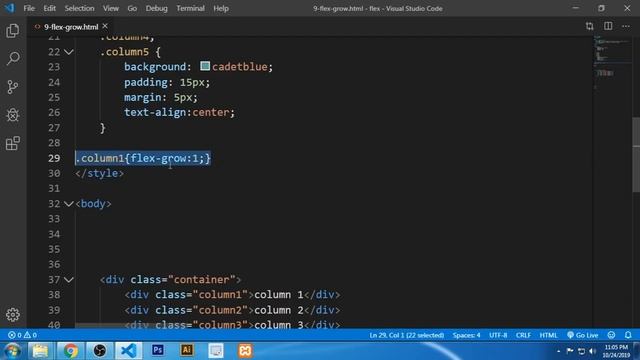Click the volume icon in system tray
The height and width of the screenshot is (360, 640).
tap(593, 351)
